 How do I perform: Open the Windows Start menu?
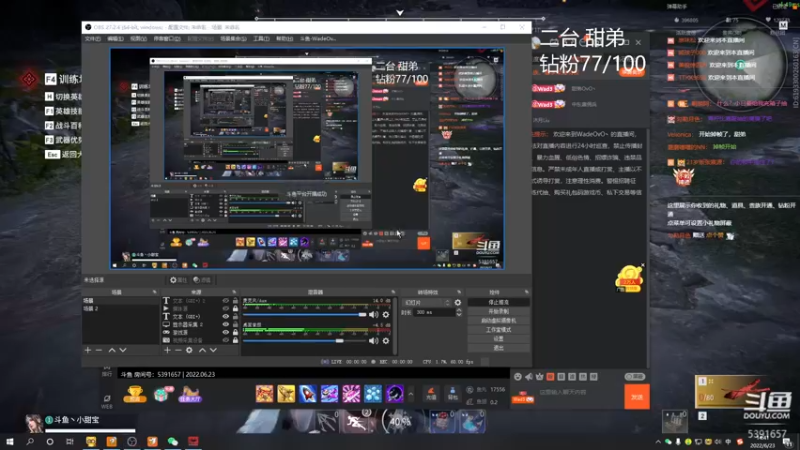pos(10,441)
